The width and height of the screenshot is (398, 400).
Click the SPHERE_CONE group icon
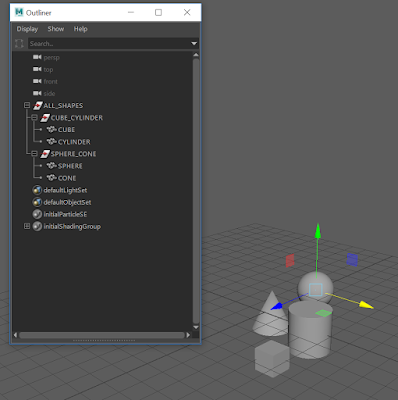click(x=45, y=154)
